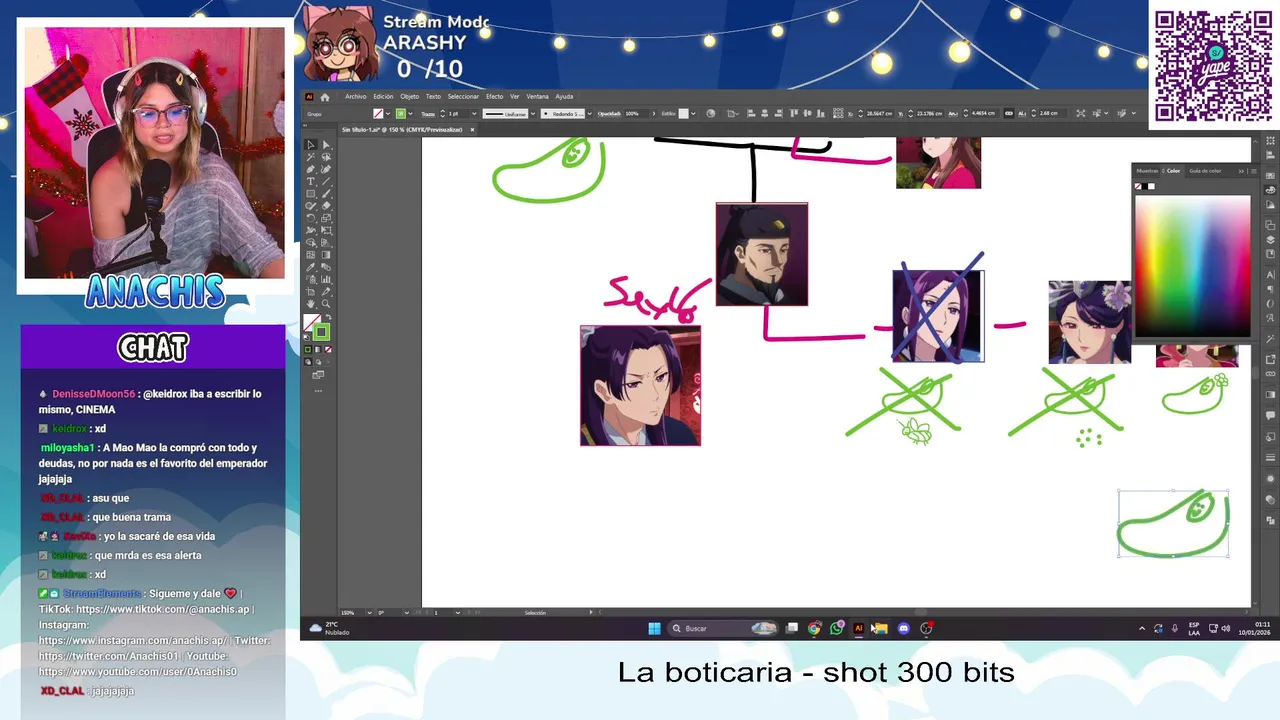The image size is (1280, 720).
Task: Select the Eraser tool
Action: click(326, 207)
